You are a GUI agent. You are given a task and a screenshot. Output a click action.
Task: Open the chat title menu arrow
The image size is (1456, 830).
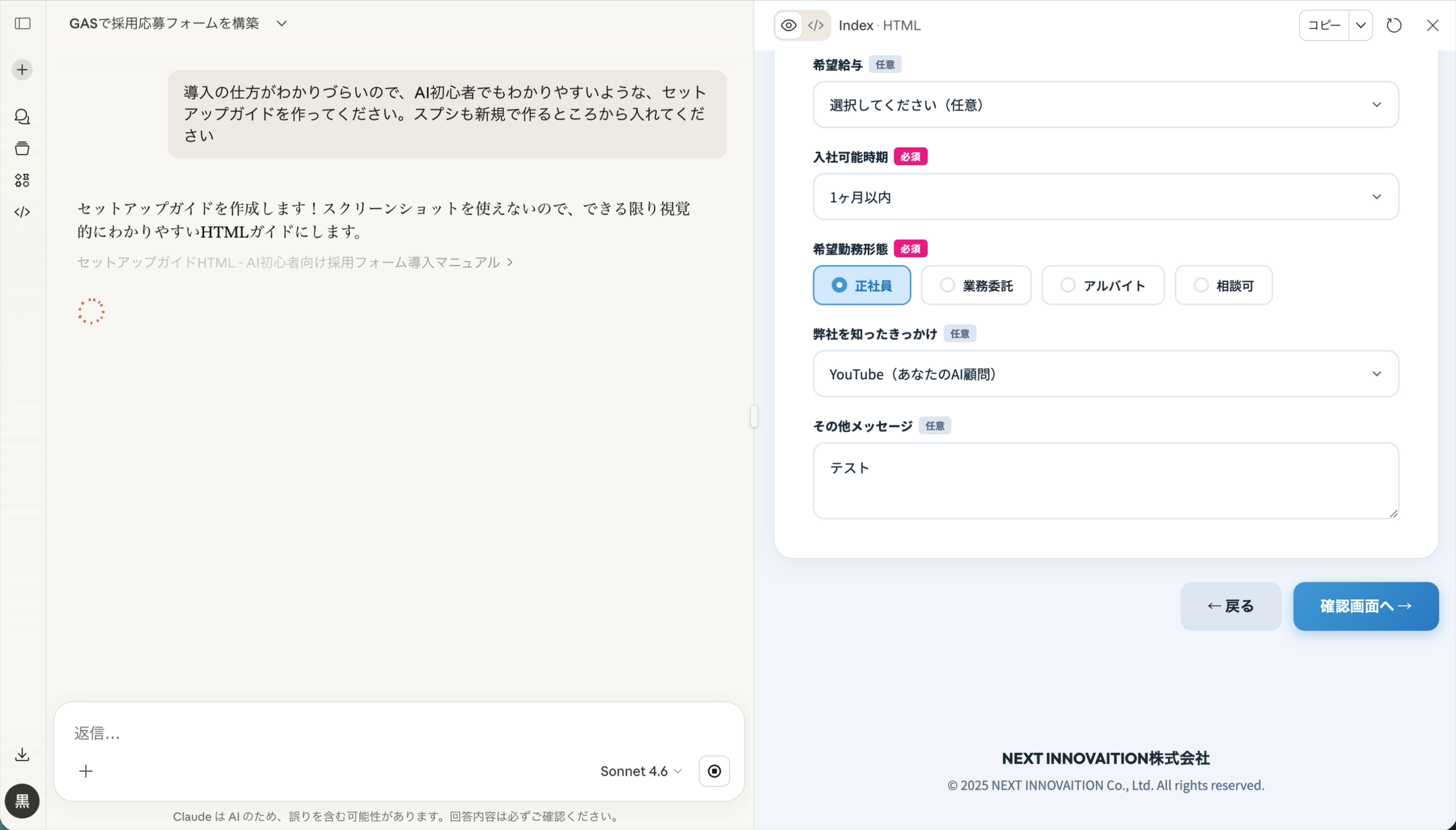pos(282,23)
